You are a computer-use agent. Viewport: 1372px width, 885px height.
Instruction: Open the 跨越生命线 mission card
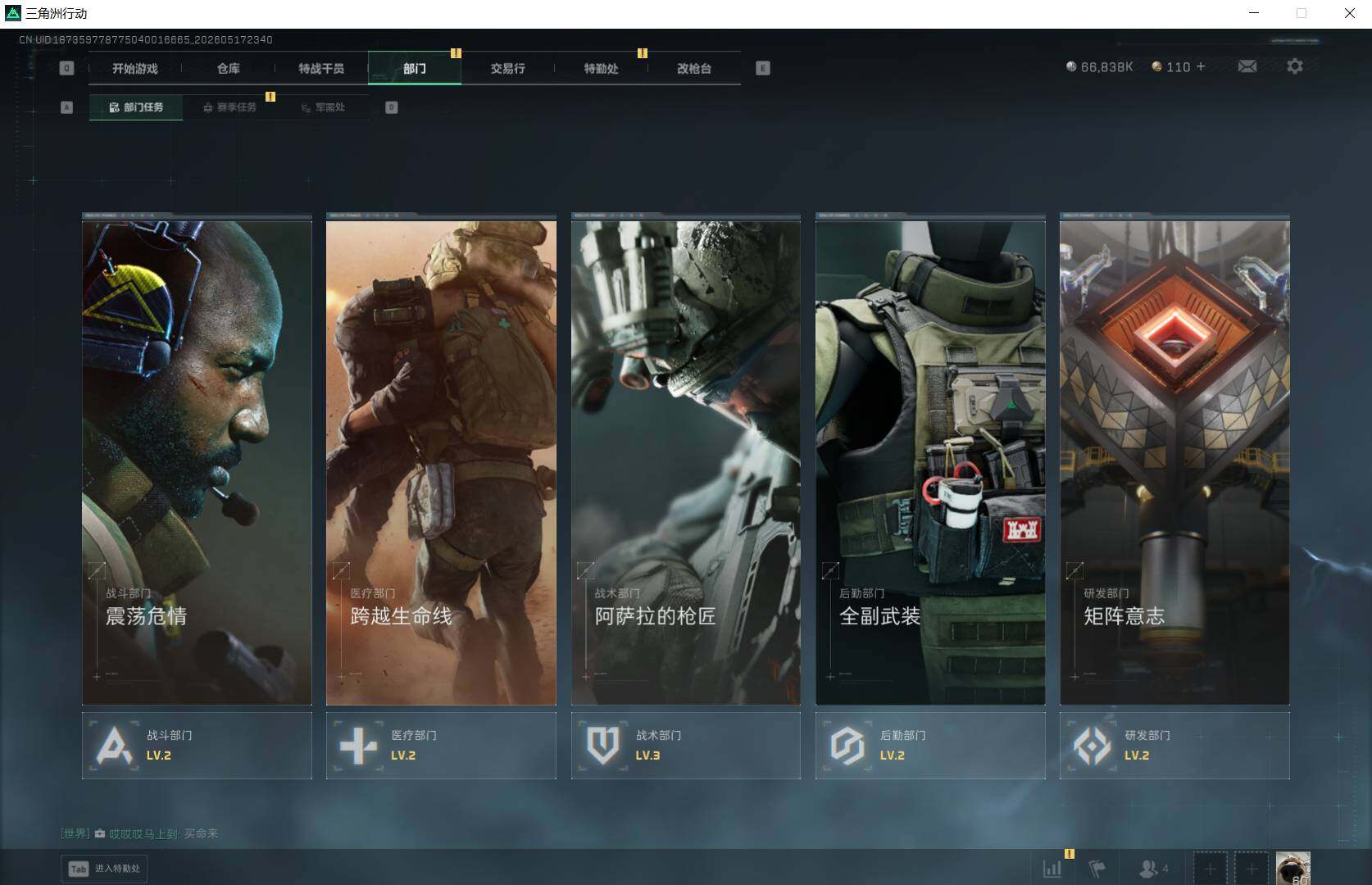tap(441, 461)
